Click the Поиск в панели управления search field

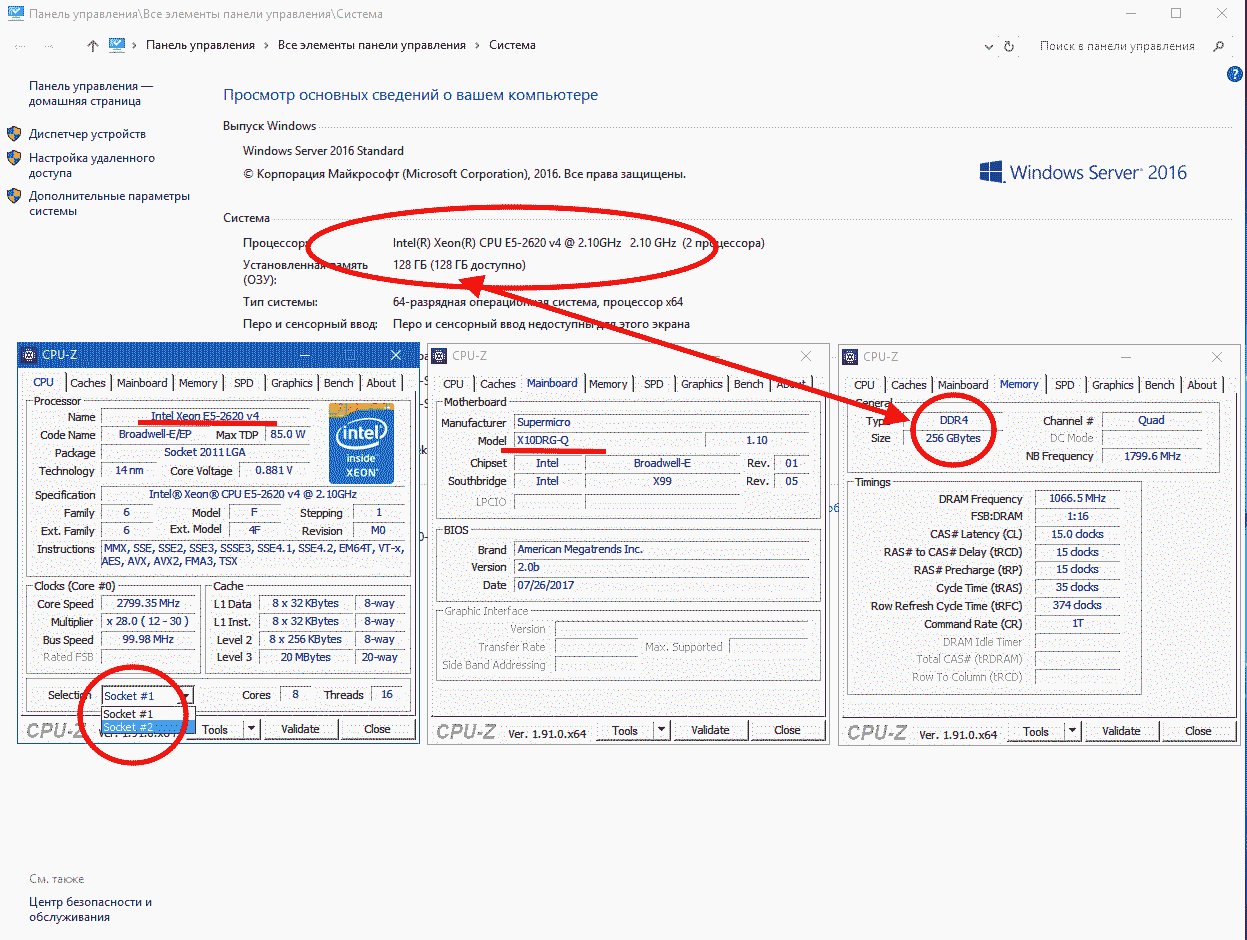tap(1116, 46)
